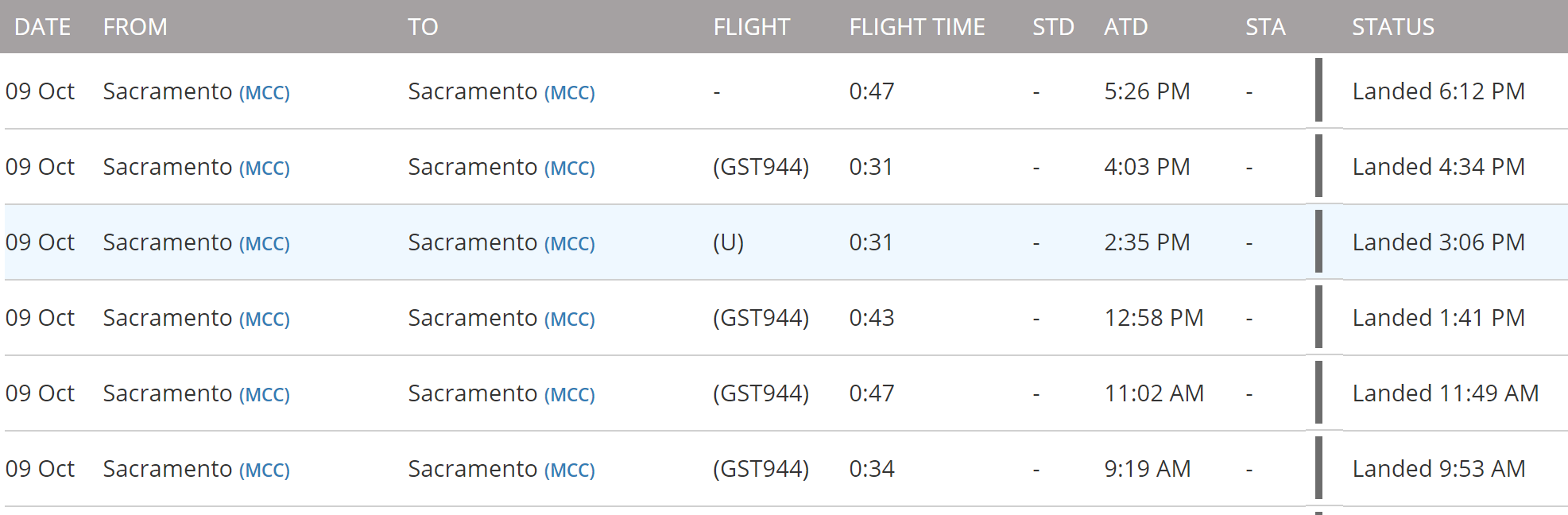Click the TO column header
Image resolution: width=1568 pixels, height=515 pixels.
point(423,27)
